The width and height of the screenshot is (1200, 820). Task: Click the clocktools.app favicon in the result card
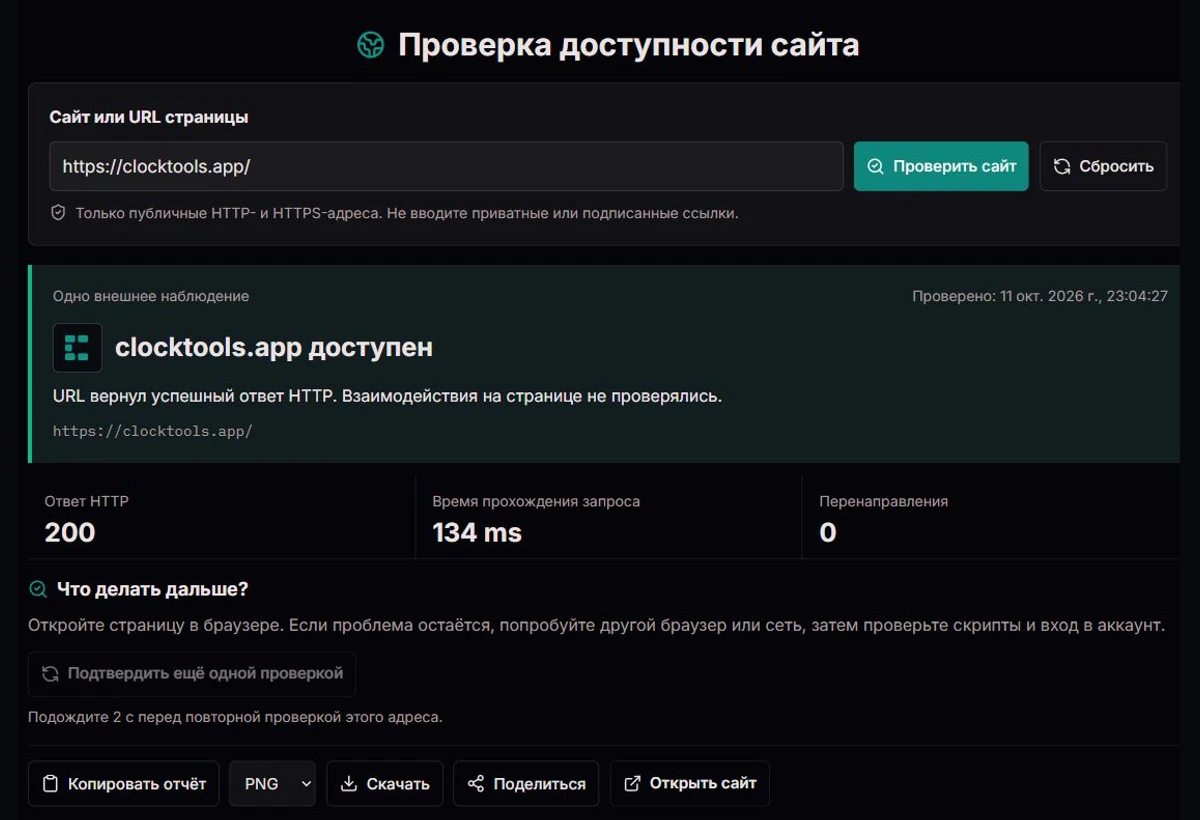pyautogui.click(x=77, y=348)
